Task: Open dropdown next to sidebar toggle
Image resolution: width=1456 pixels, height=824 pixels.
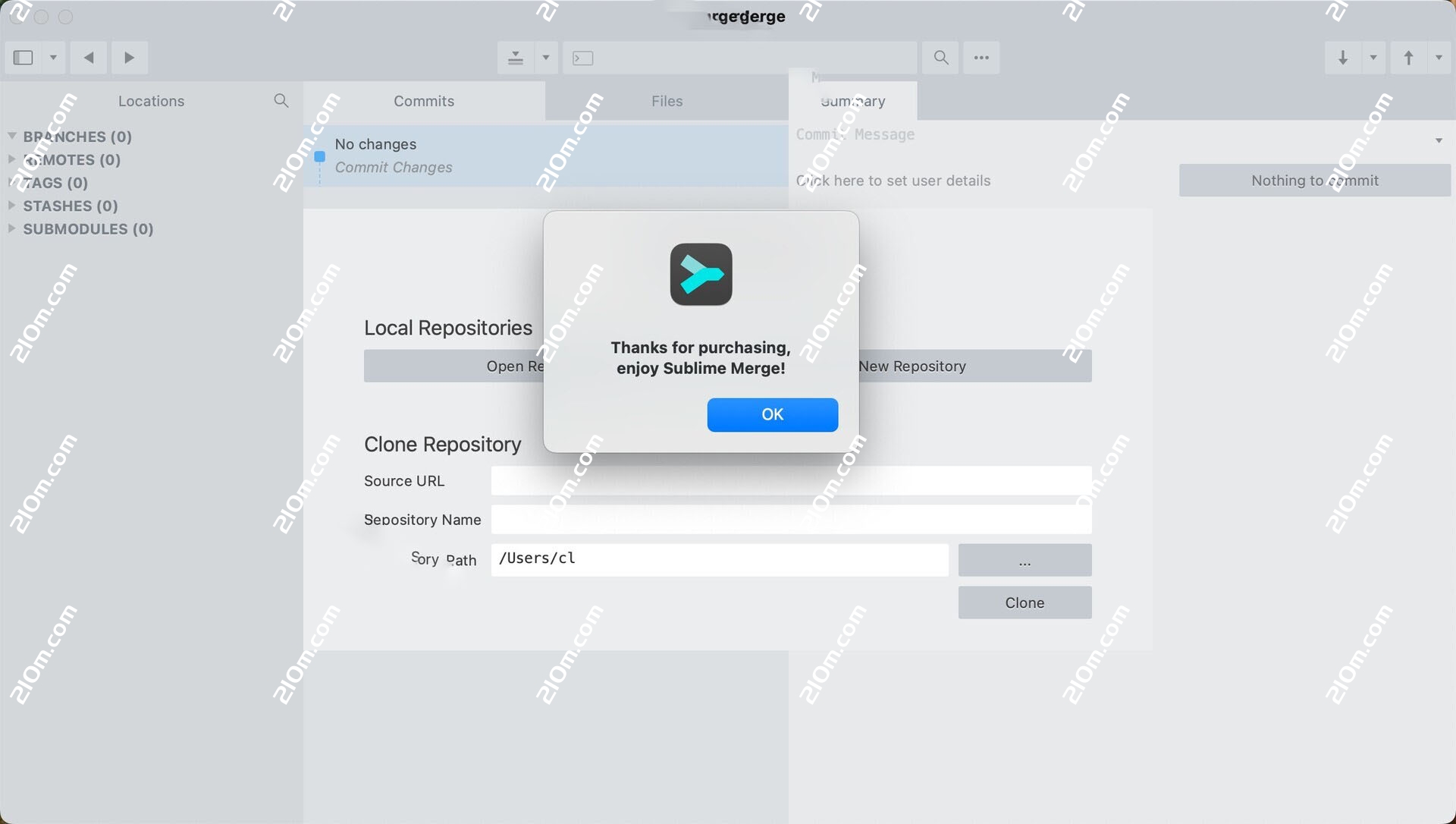Action: tap(53, 58)
